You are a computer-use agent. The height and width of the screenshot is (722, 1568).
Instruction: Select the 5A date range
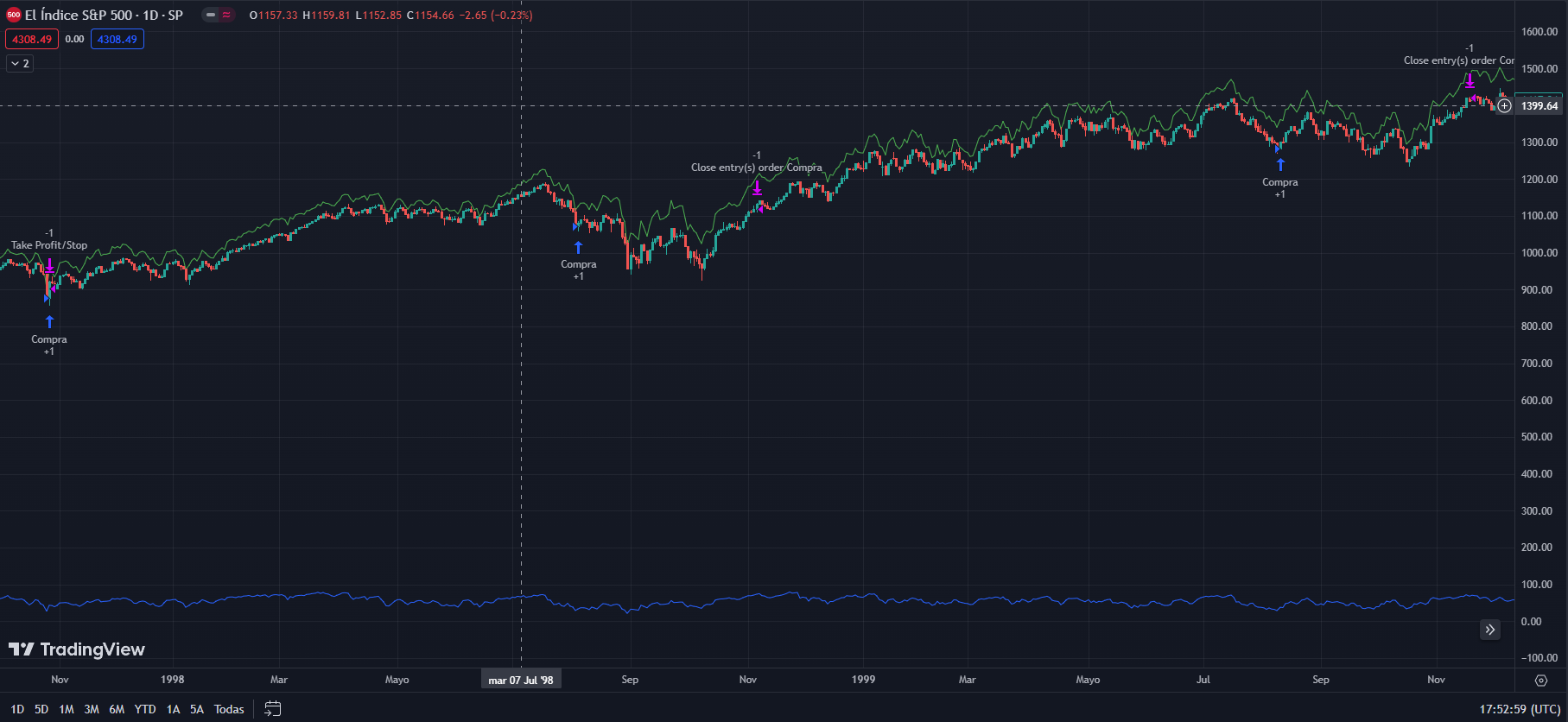(x=197, y=709)
